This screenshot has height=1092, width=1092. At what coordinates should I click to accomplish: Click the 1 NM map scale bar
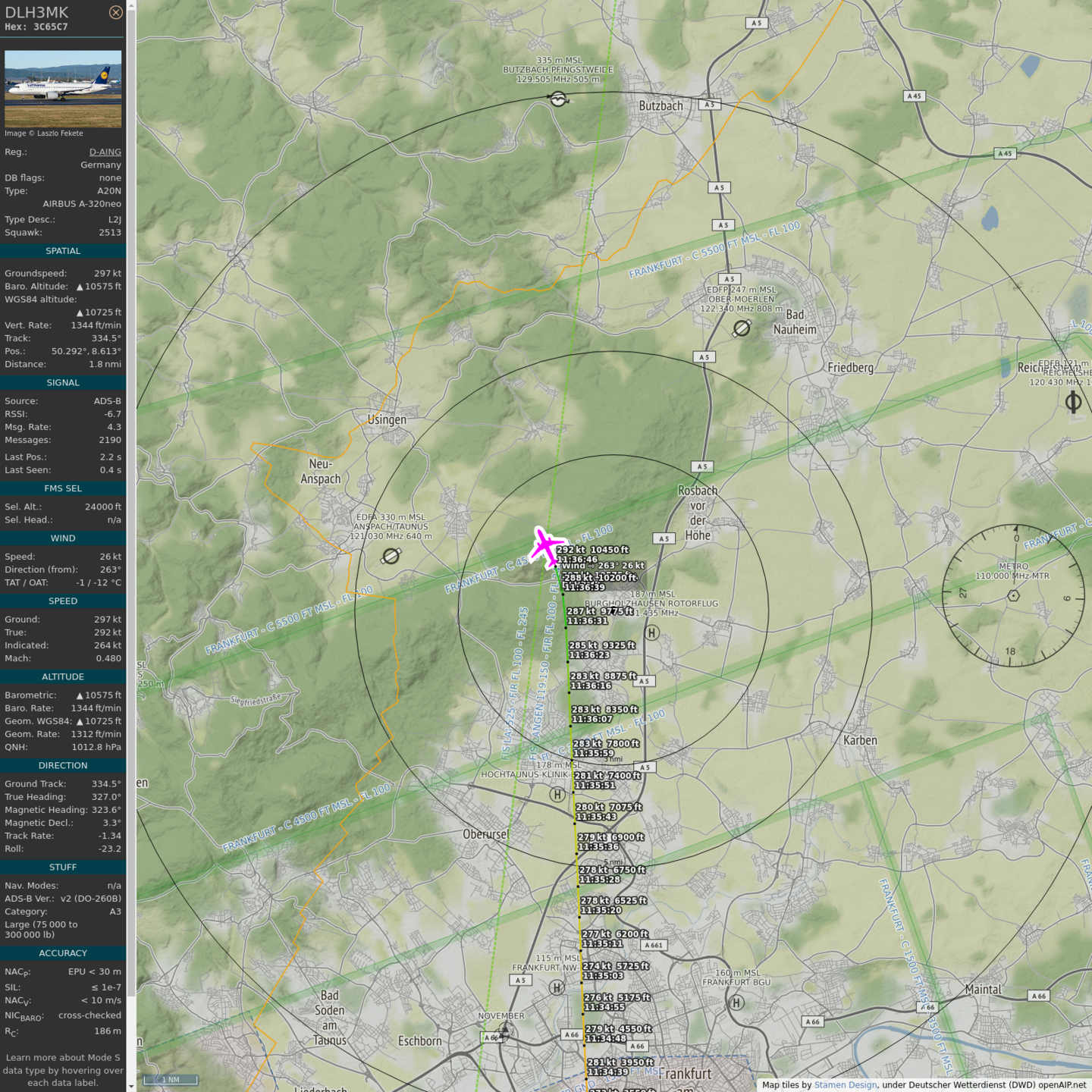tap(170, 1079)
